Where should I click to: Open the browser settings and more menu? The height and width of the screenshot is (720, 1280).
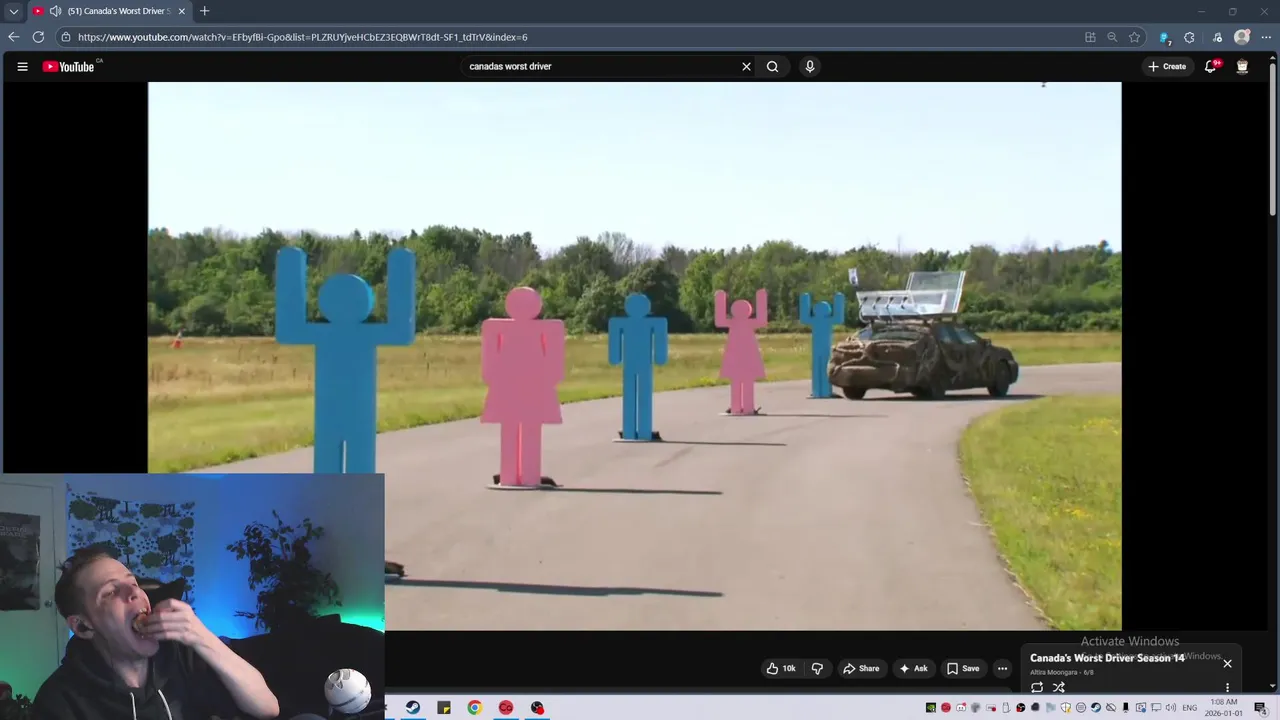(1266, 37)
